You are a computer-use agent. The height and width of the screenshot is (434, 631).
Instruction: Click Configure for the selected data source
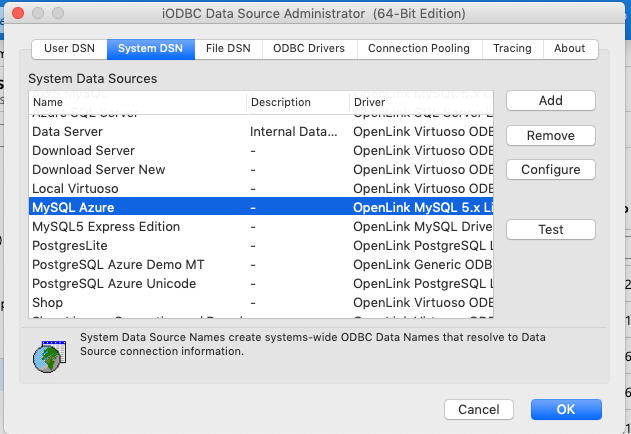tap(550, 170)
